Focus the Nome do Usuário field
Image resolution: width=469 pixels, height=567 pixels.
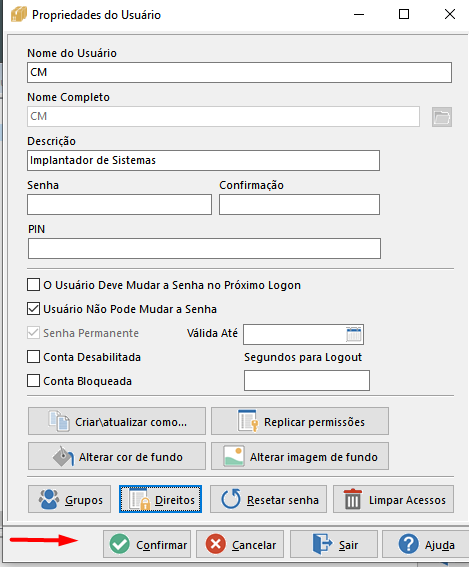(x=239, y=72)
